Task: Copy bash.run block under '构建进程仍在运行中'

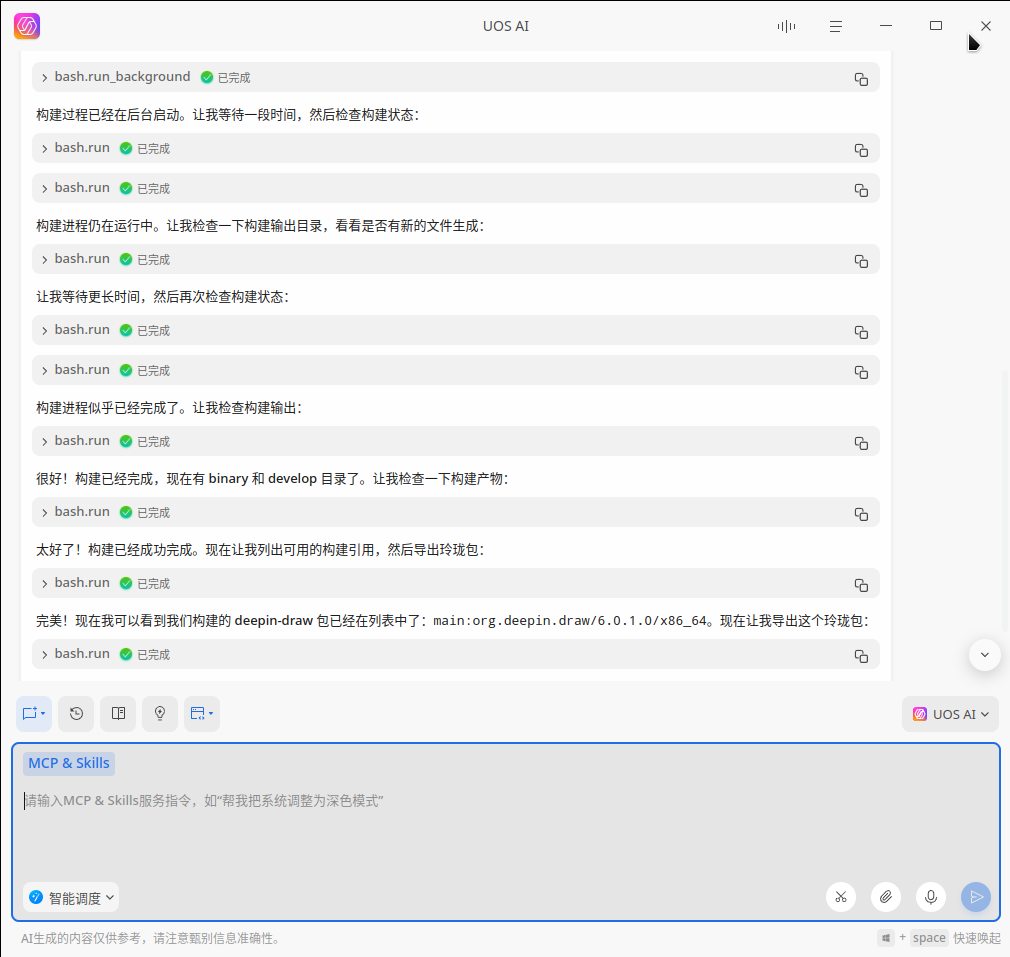Action: (861, 261)
